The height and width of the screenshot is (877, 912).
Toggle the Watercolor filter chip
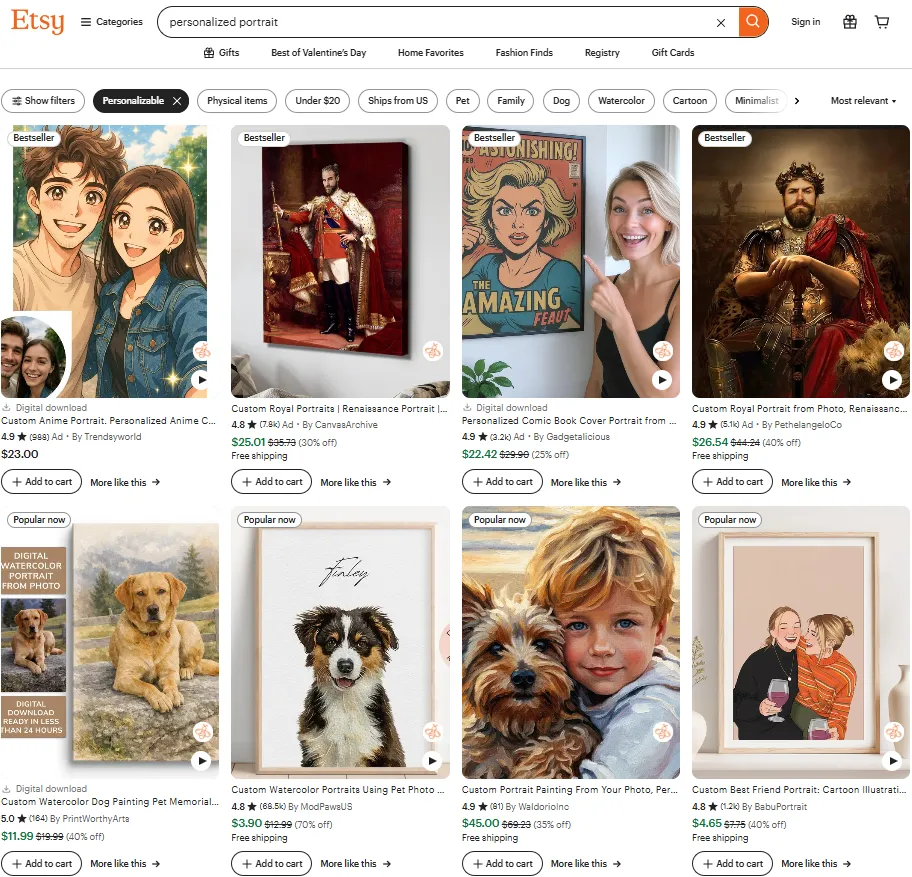621,101
